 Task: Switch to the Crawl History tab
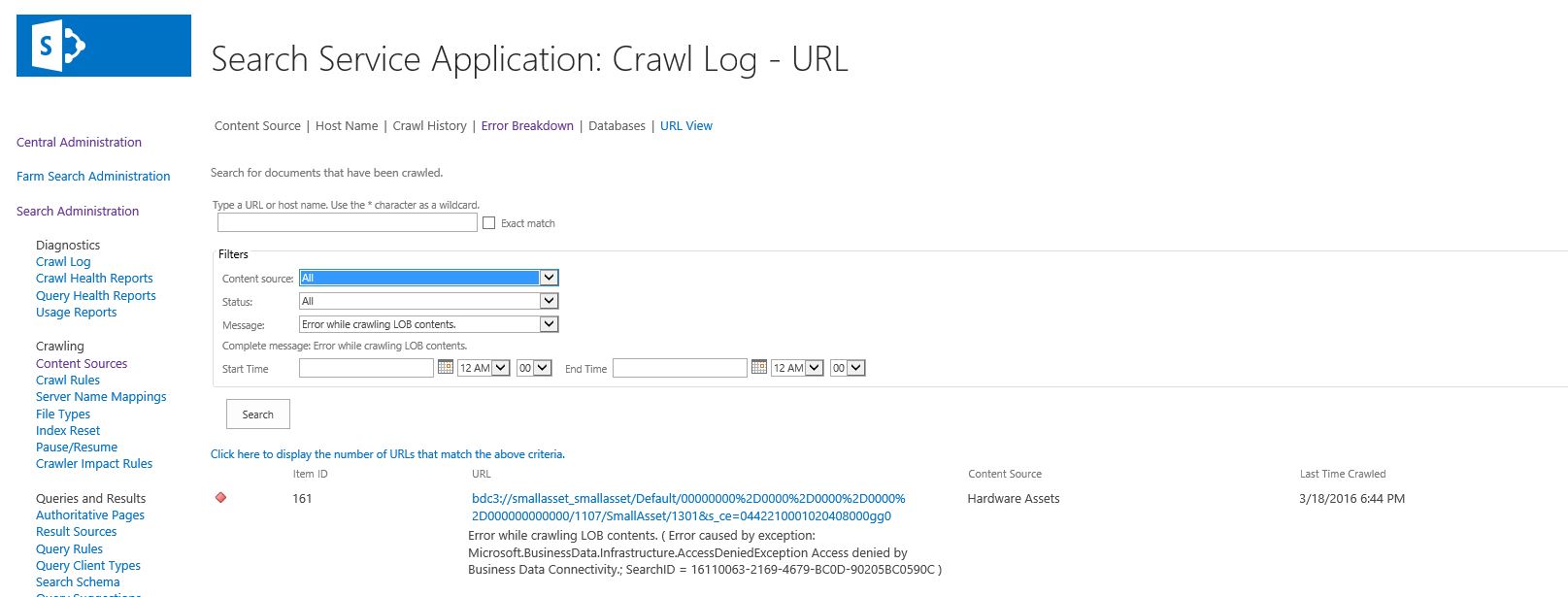coord(429,126)
